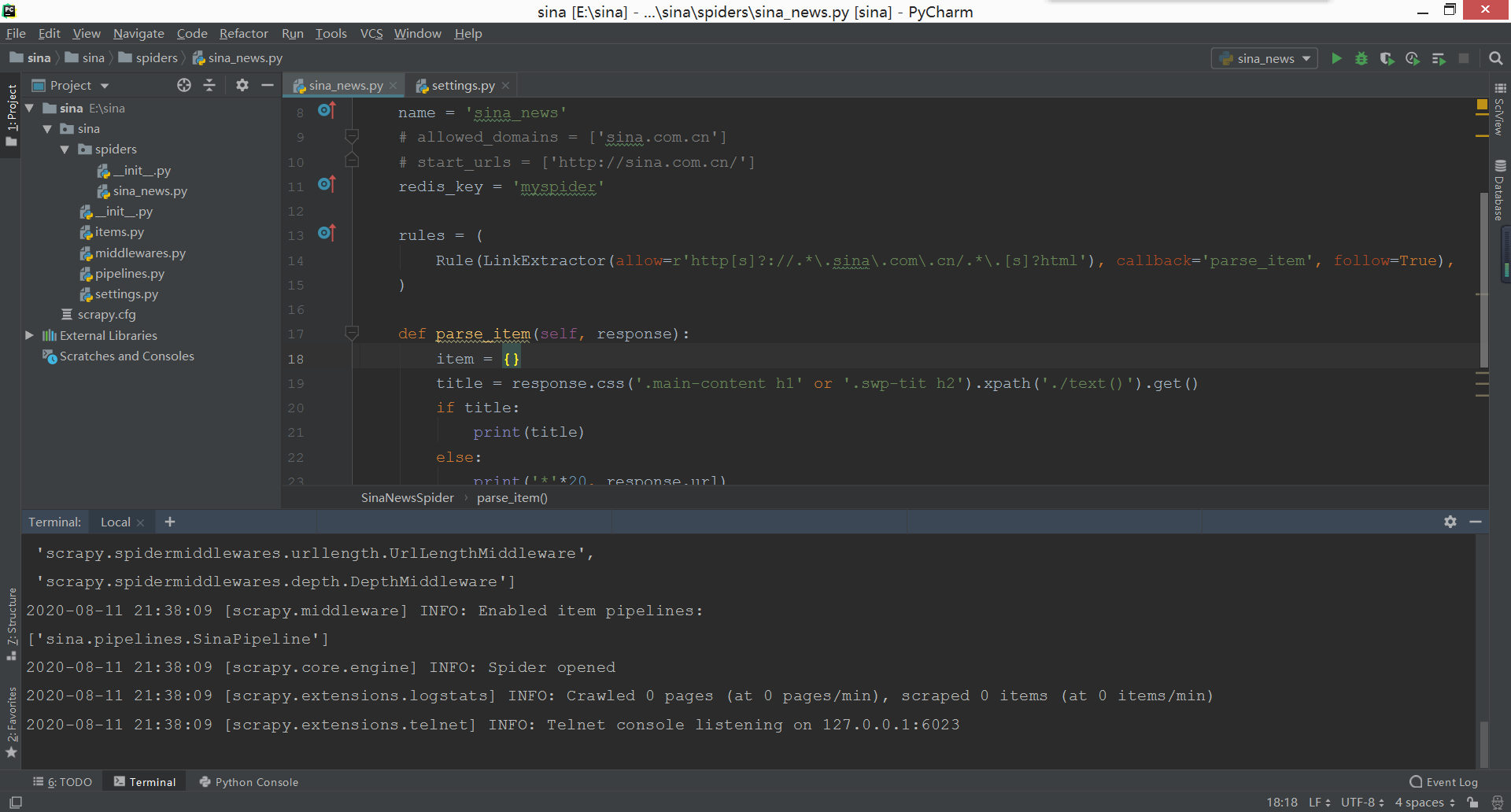Start debugging with the bug icon
This screenshot has height=812, width=1511.
click(1361, 58)
